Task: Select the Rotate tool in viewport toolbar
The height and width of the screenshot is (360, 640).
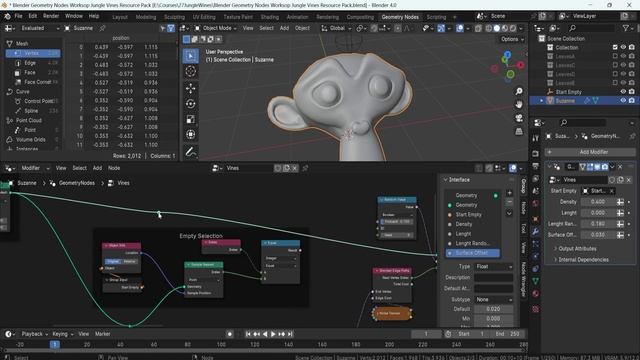Action: [190, 104]
